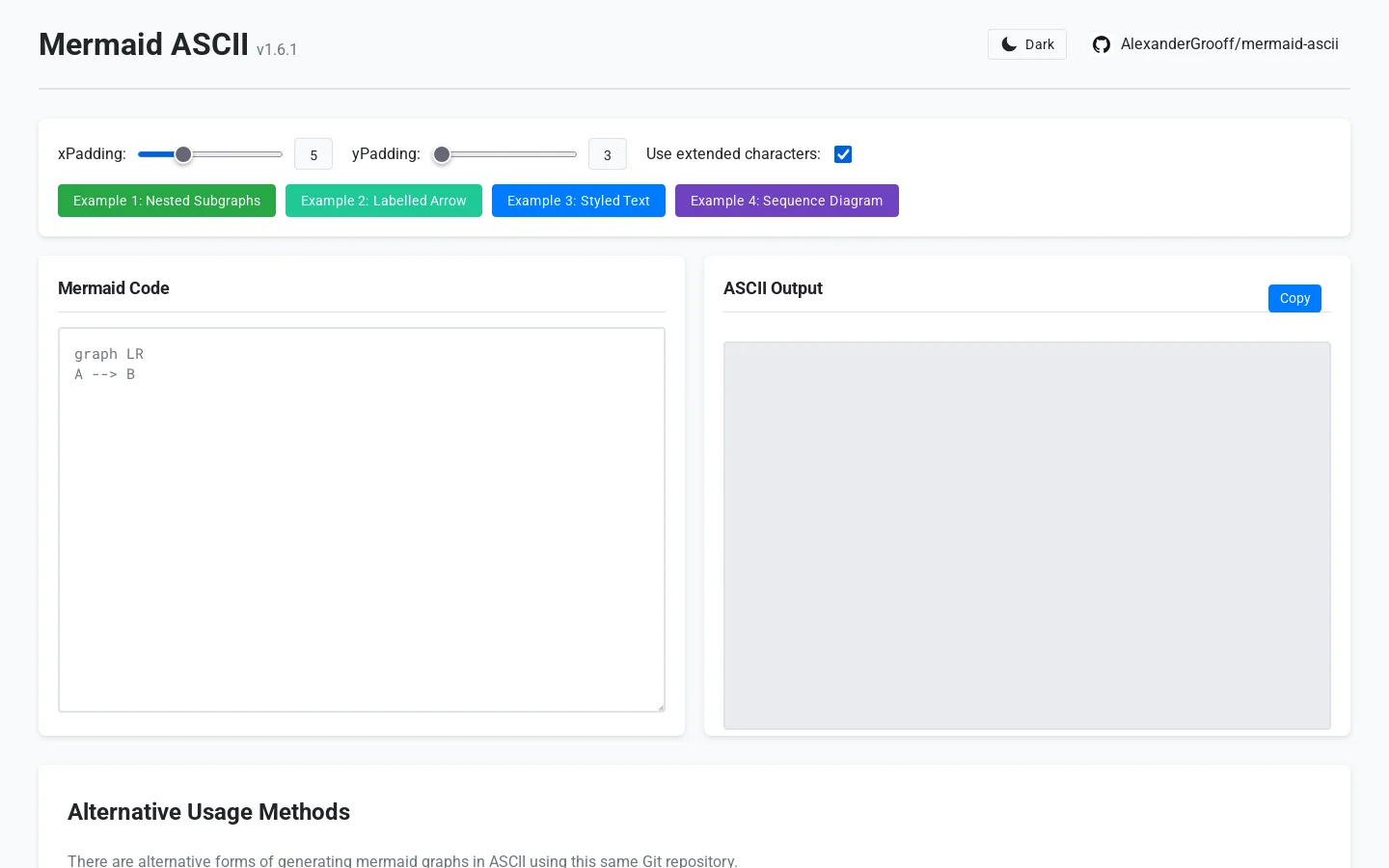Click the v1.6.1 version label

click(x=277, y=49)
